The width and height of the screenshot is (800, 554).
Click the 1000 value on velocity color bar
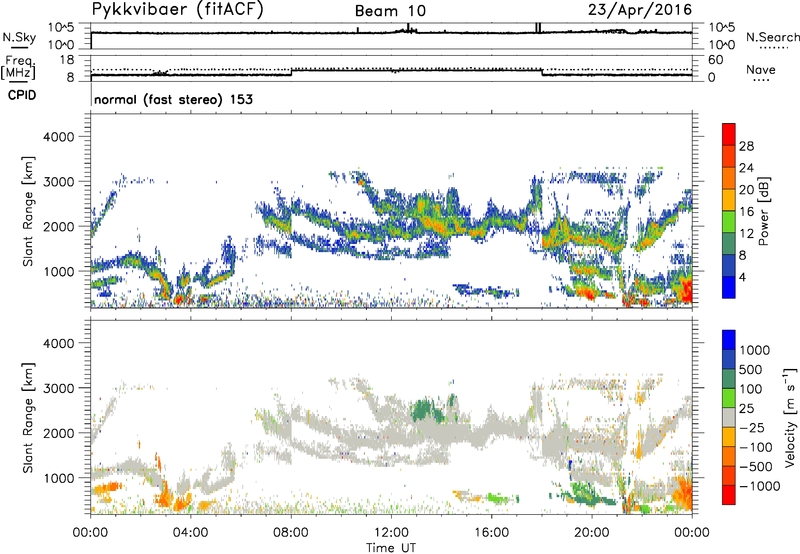click(755, 350)
